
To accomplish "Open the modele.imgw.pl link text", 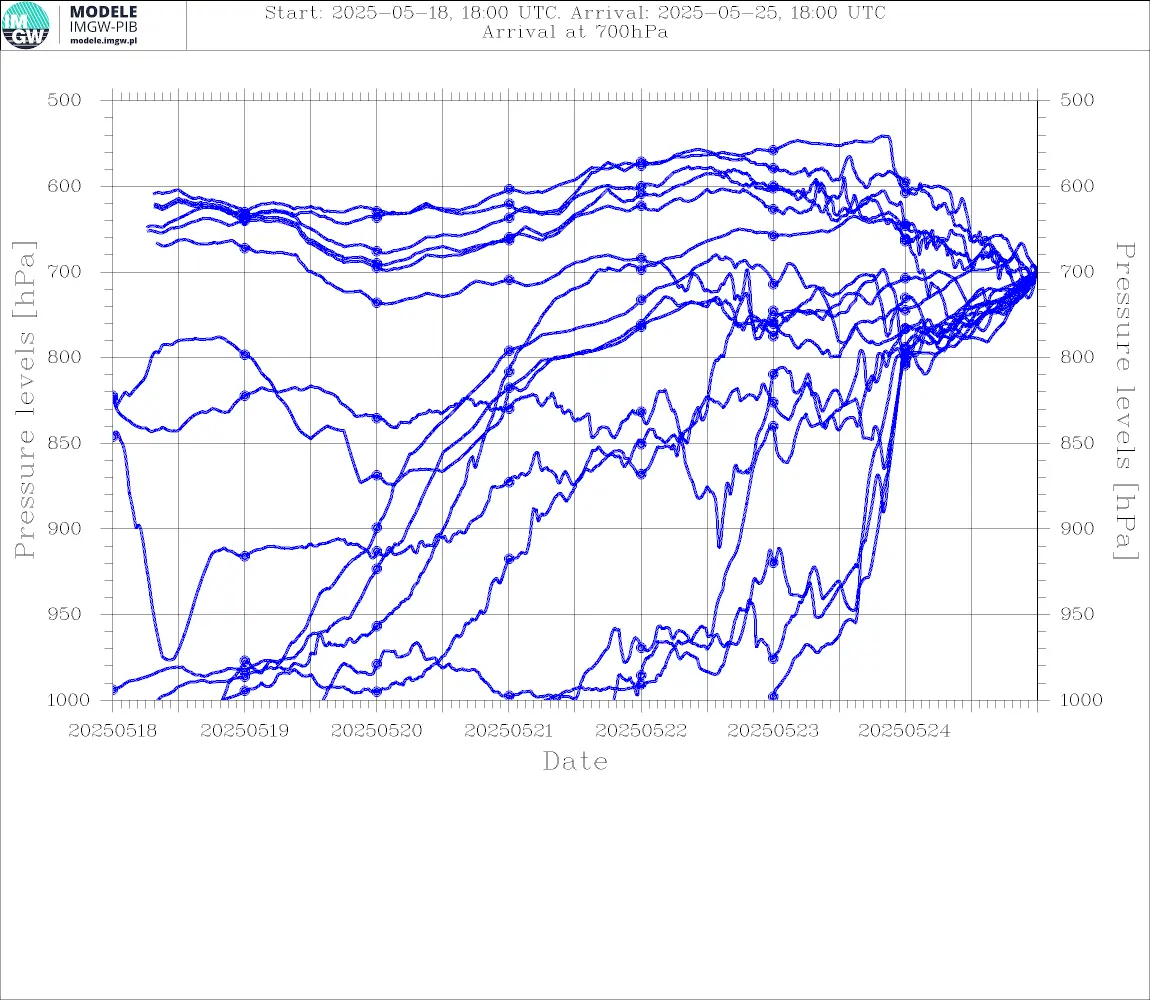I will 103,41.
